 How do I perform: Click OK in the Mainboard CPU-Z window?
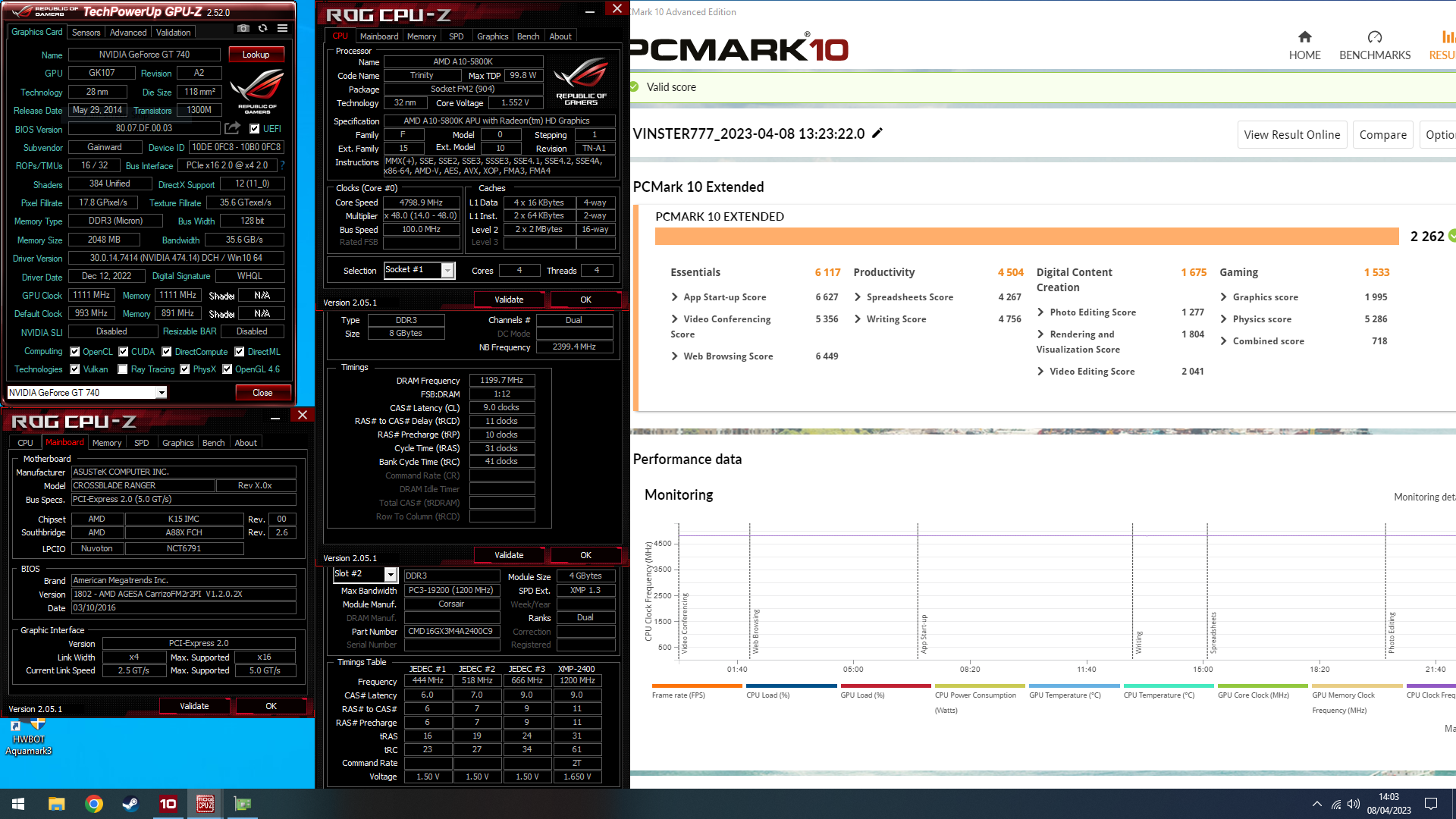point(271,706)
